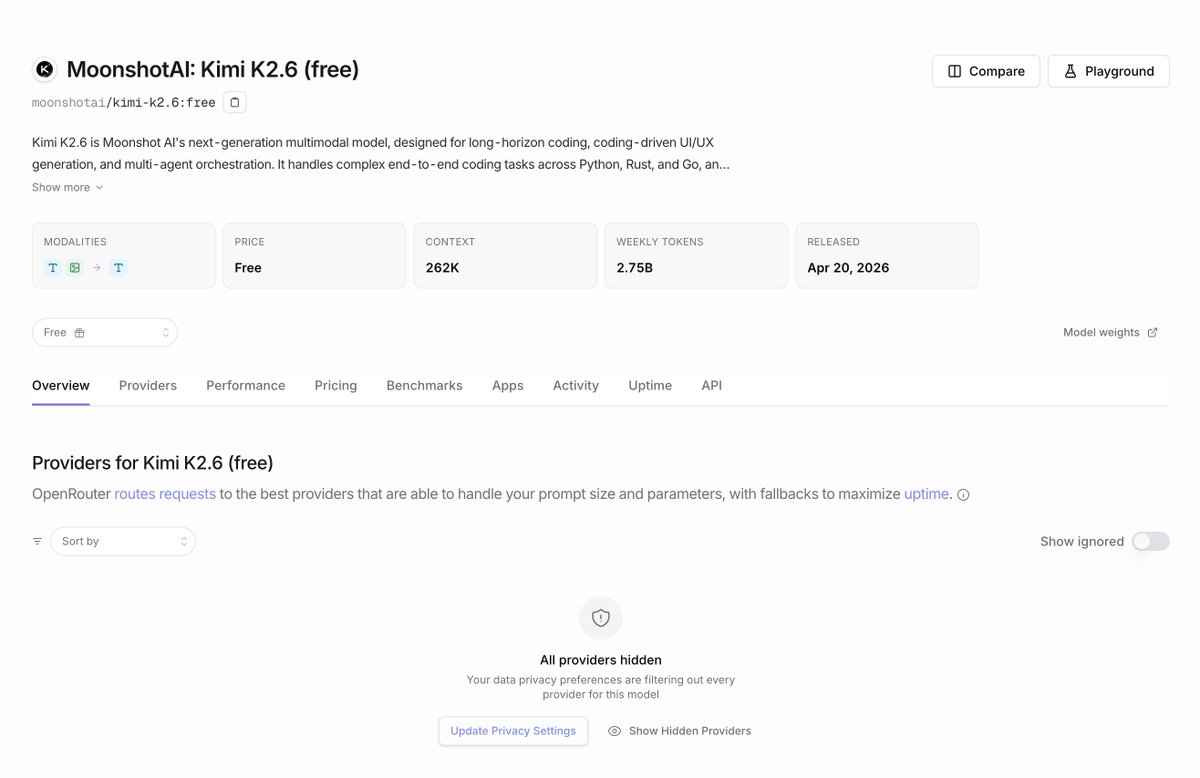Image resolution: width=1200 pixels, height=778 pixels.
Task: Copy the model slug with the clipboard icon
Action: (x=234, y=102)
